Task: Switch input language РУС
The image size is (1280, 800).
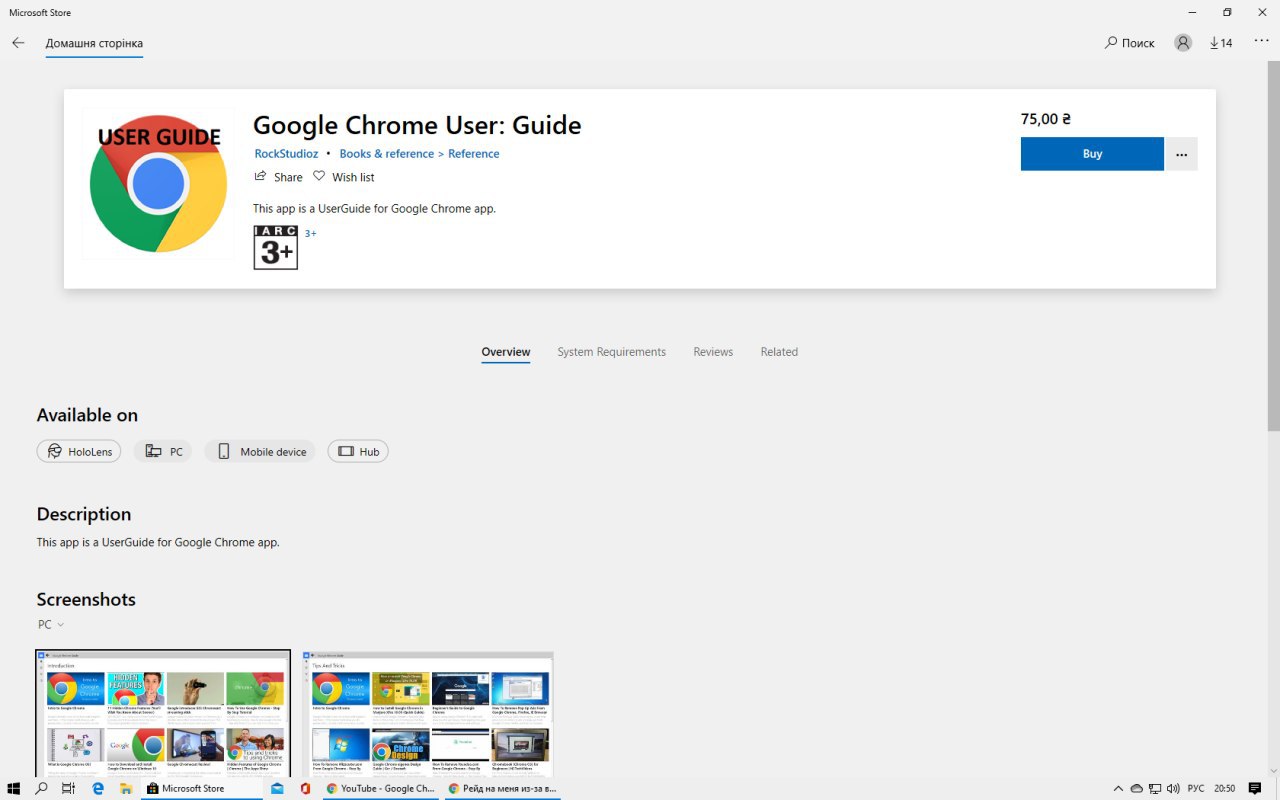Action: click(1196, 788)
